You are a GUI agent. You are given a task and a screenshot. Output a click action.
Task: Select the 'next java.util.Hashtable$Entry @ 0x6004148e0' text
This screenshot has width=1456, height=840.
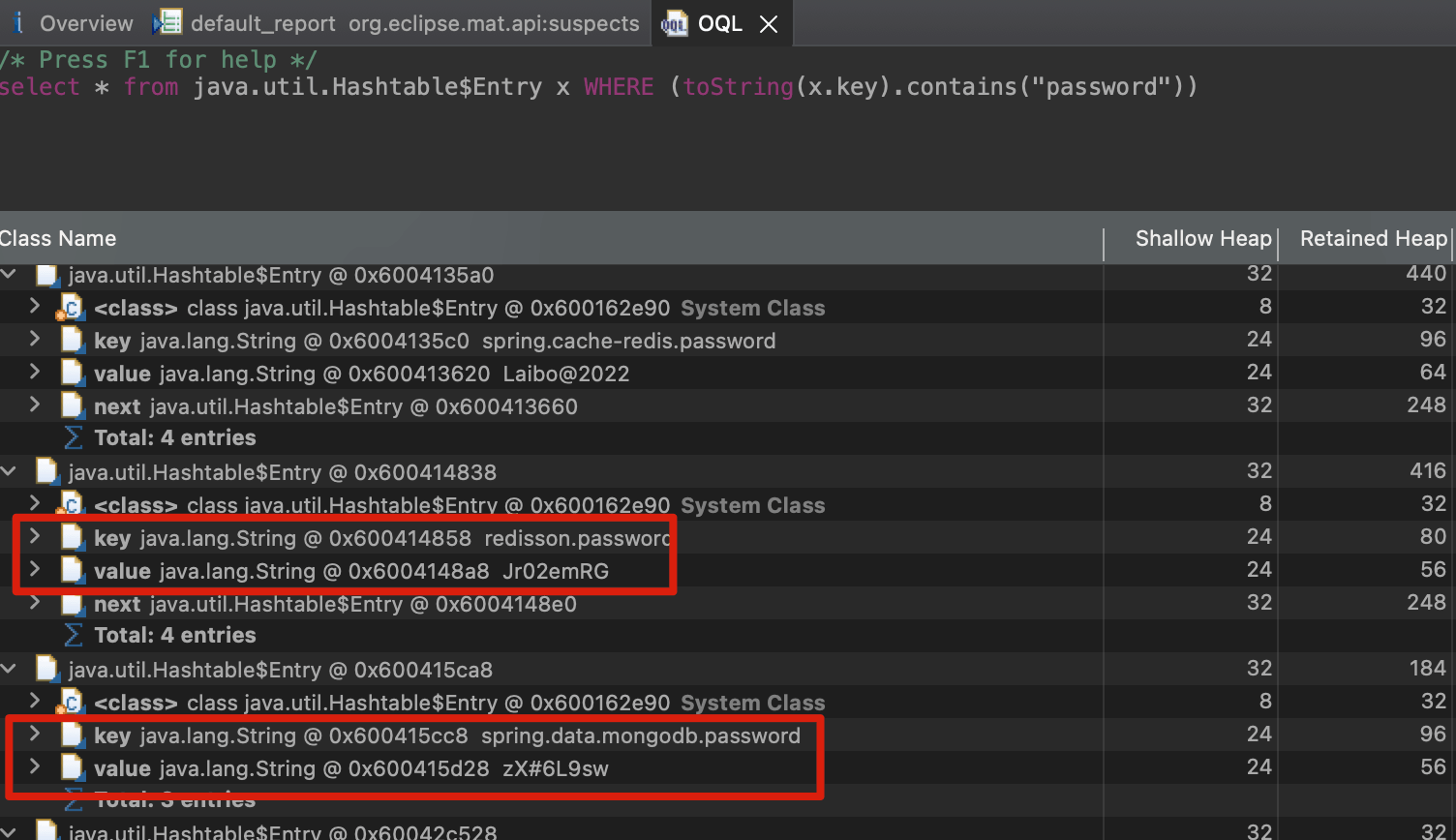(335, 604)
